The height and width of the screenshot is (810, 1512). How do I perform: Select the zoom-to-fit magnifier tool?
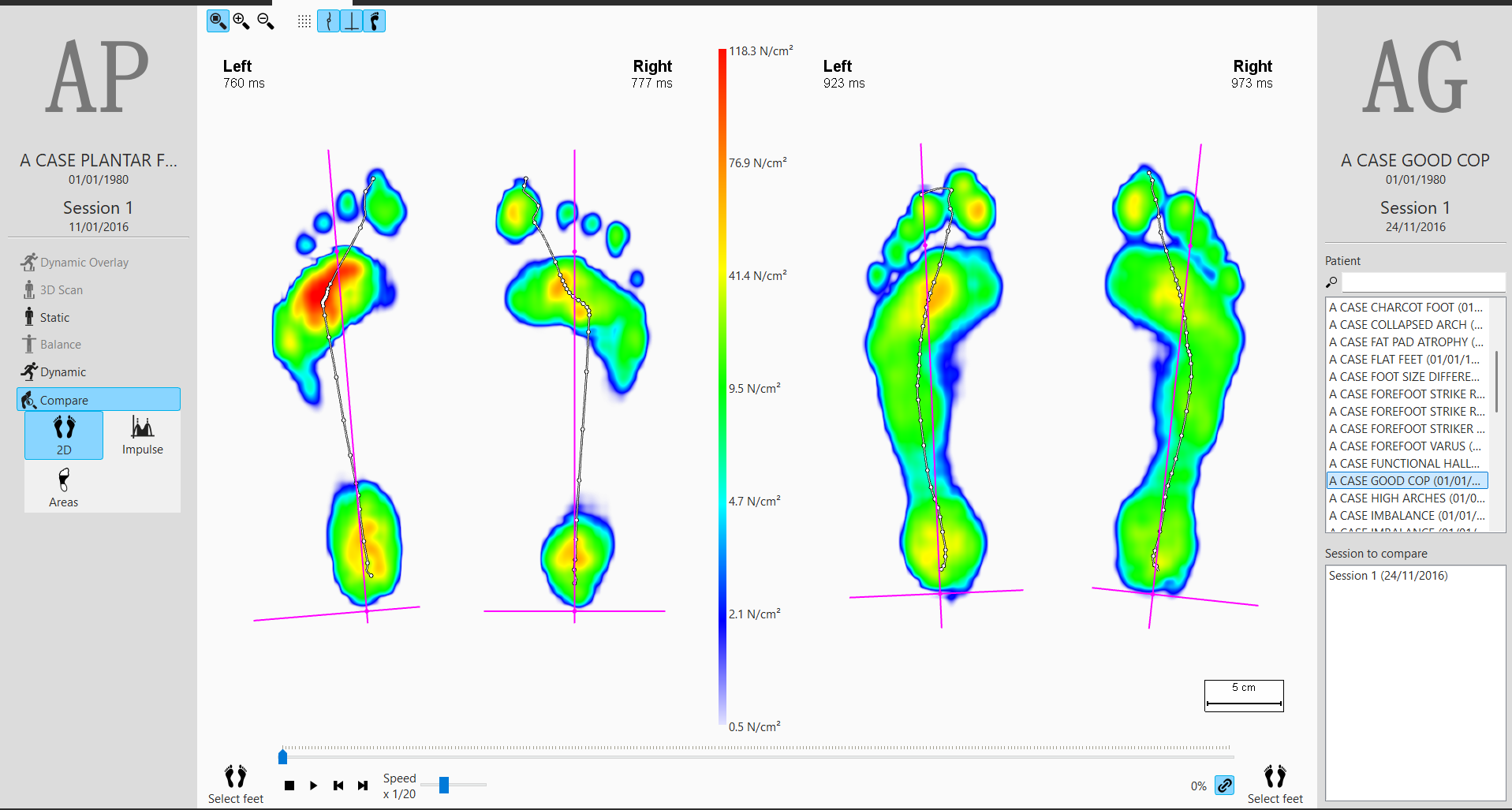coord(218,21)
